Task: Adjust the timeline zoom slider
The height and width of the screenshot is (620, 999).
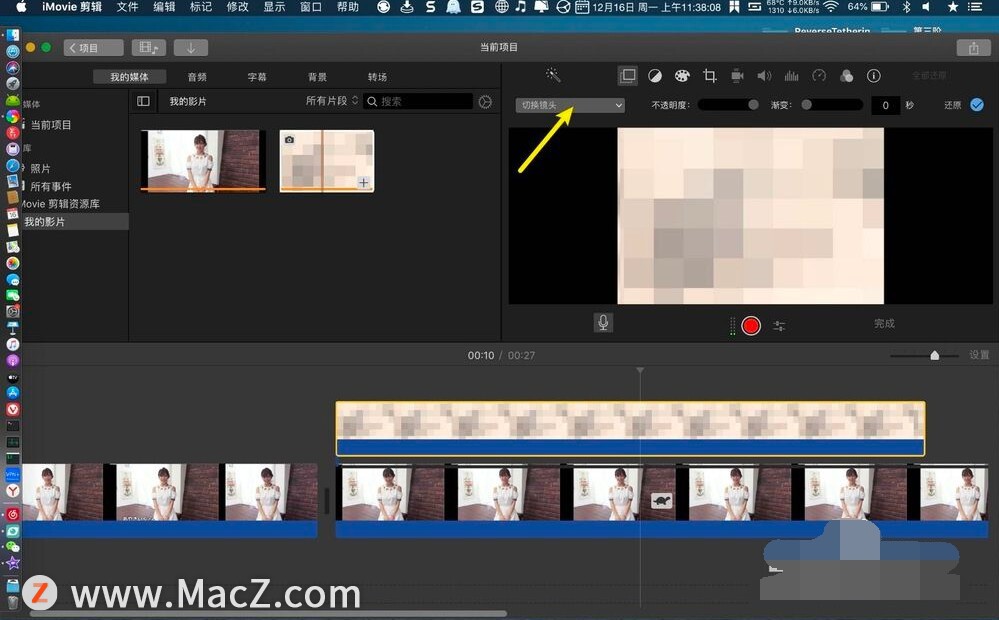Action: click(924, 356)
